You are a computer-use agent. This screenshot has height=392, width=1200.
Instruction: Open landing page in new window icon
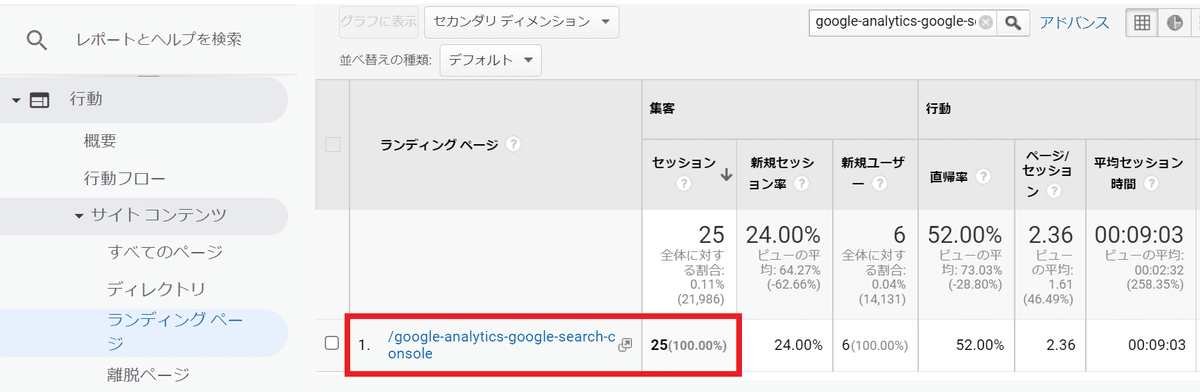625,344
